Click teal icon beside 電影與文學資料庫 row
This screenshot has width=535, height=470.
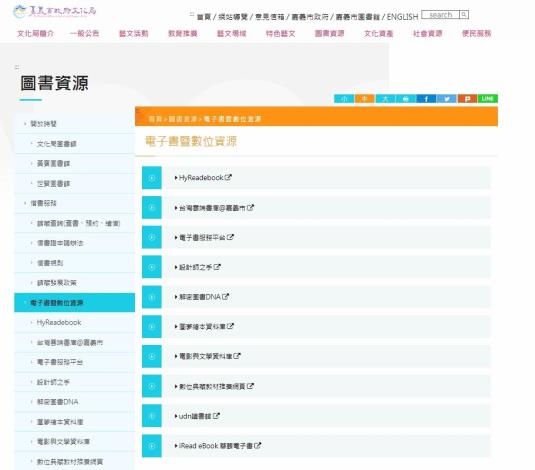point(152,356)
